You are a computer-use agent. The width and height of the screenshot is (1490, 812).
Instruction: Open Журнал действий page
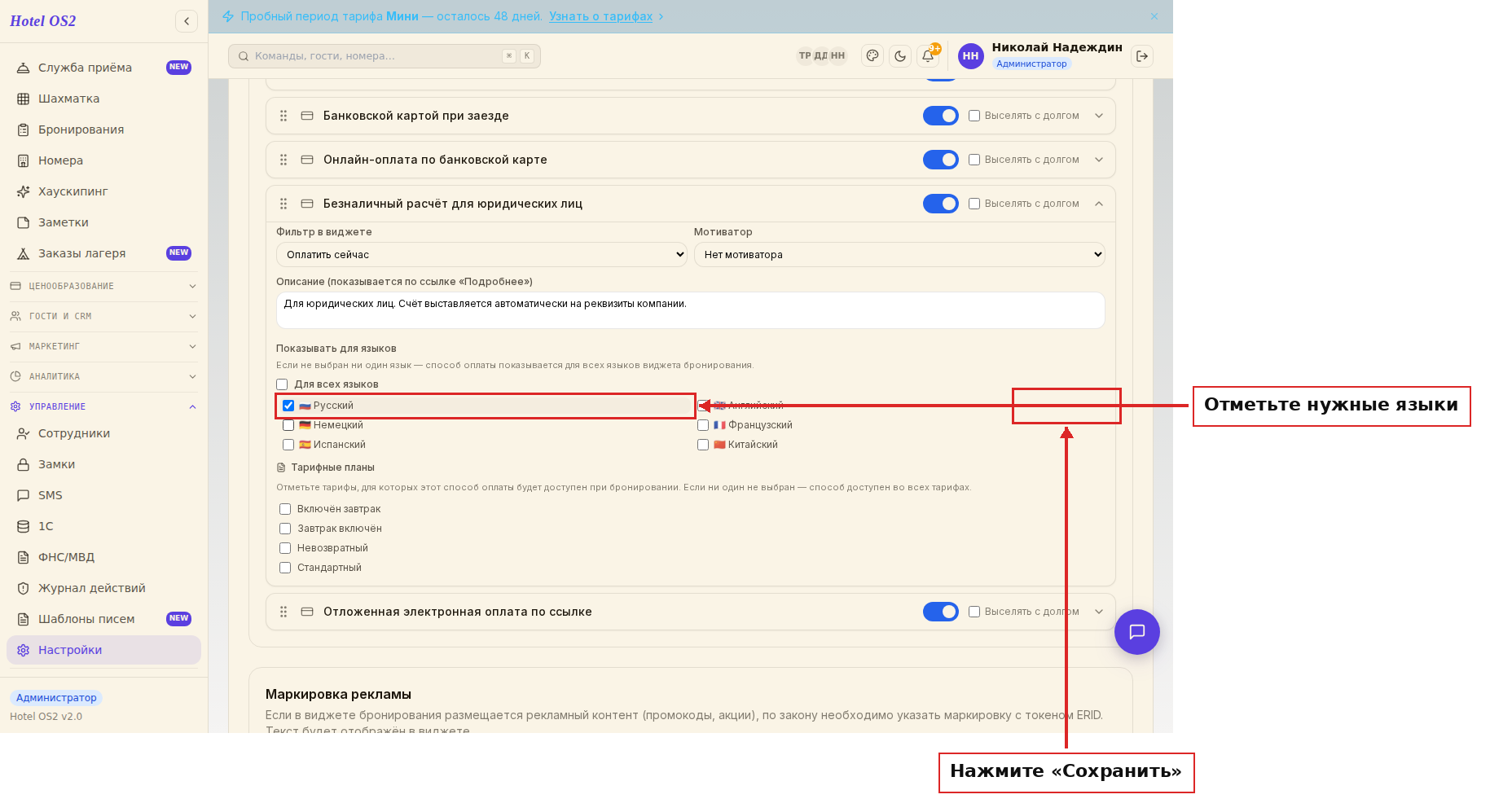[x=103, y=588]
